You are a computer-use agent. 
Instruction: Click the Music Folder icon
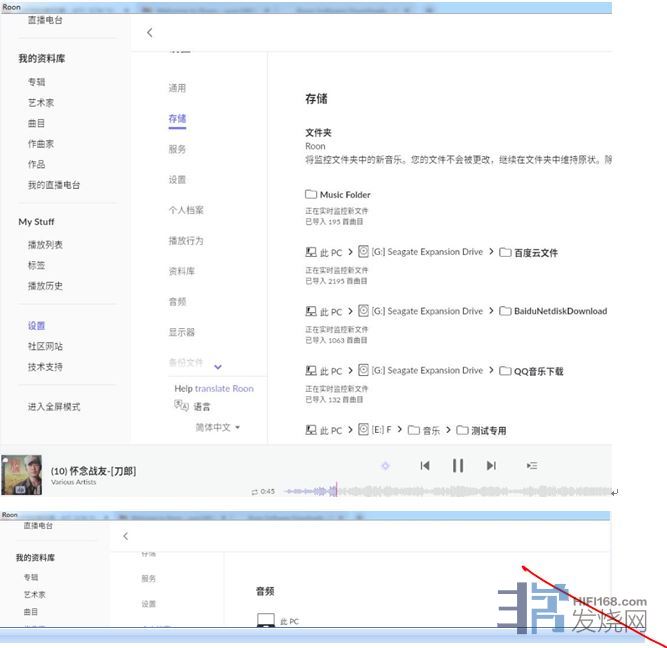[x=311, y=195]
